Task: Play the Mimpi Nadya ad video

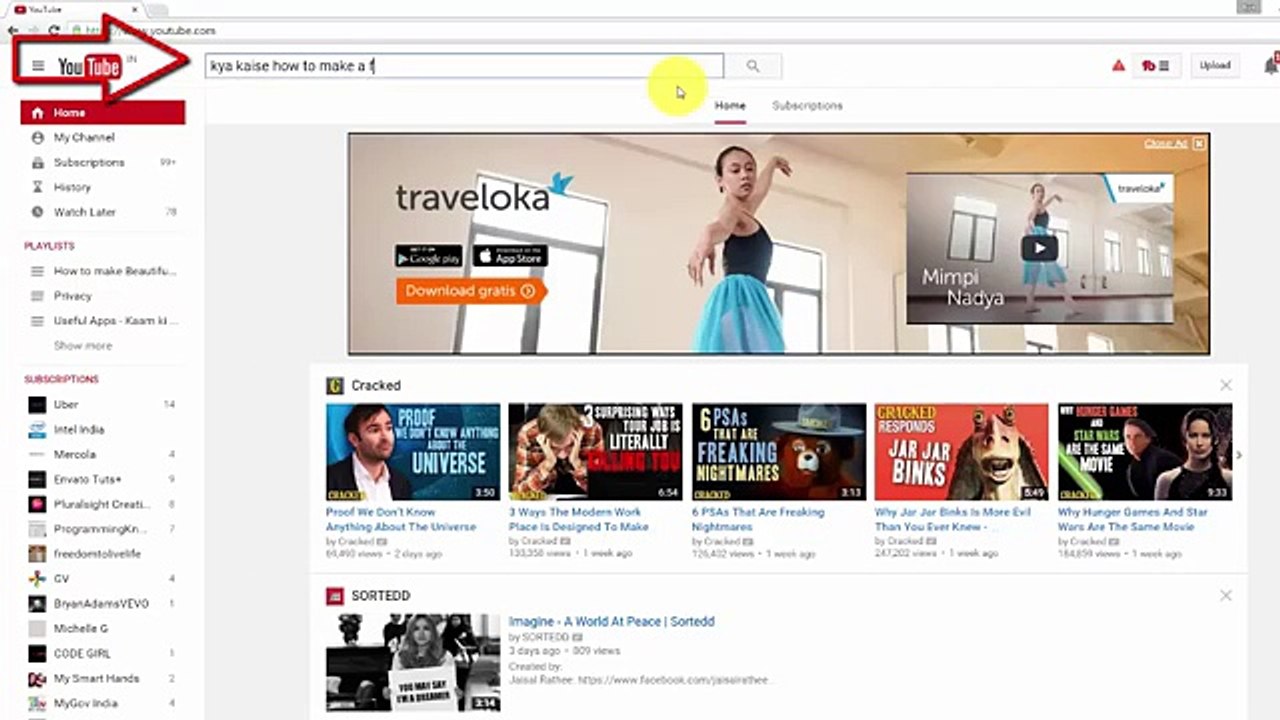Action: [x=1040, y=248]
